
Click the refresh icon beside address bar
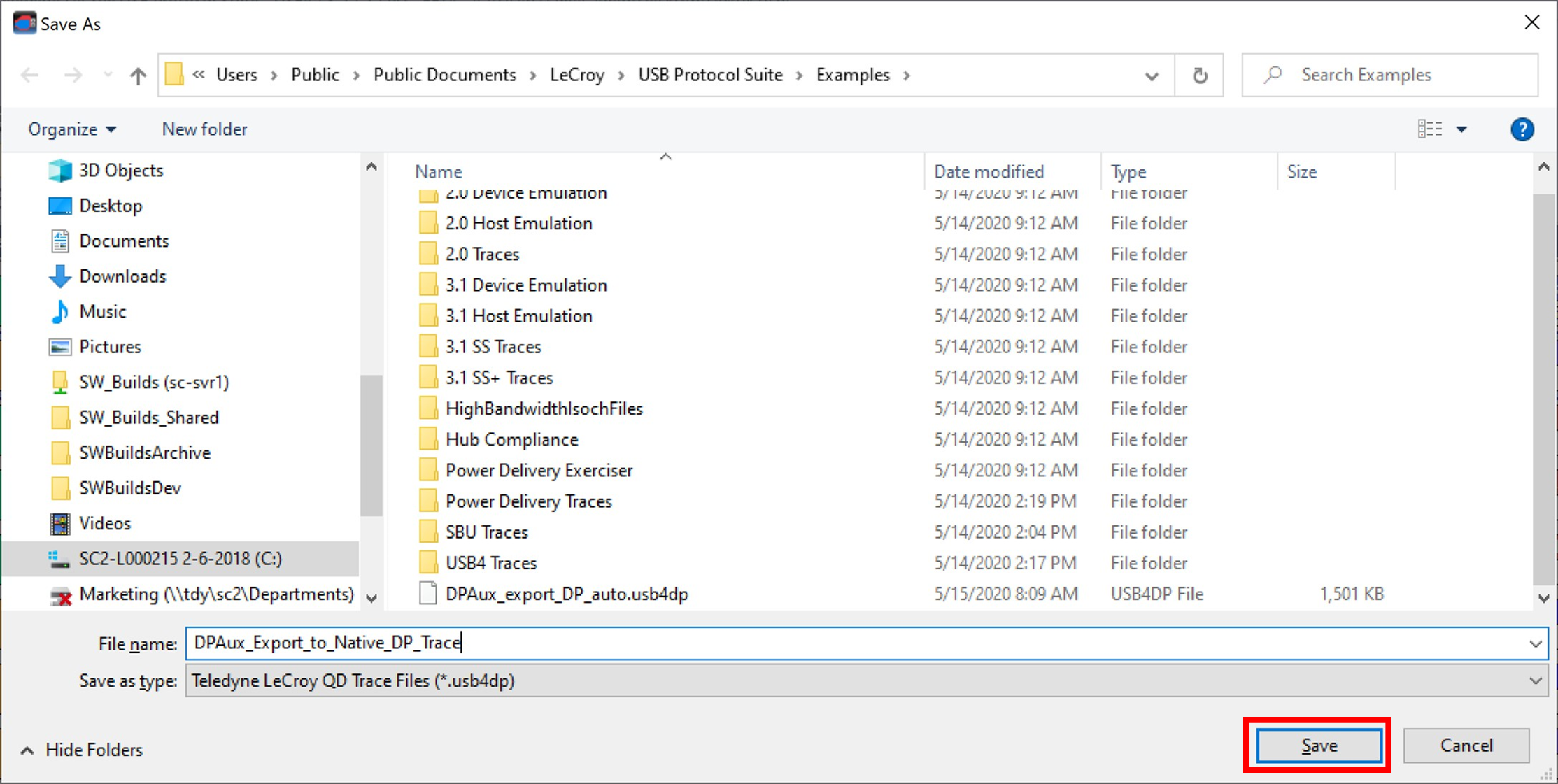click(1199, 75)
